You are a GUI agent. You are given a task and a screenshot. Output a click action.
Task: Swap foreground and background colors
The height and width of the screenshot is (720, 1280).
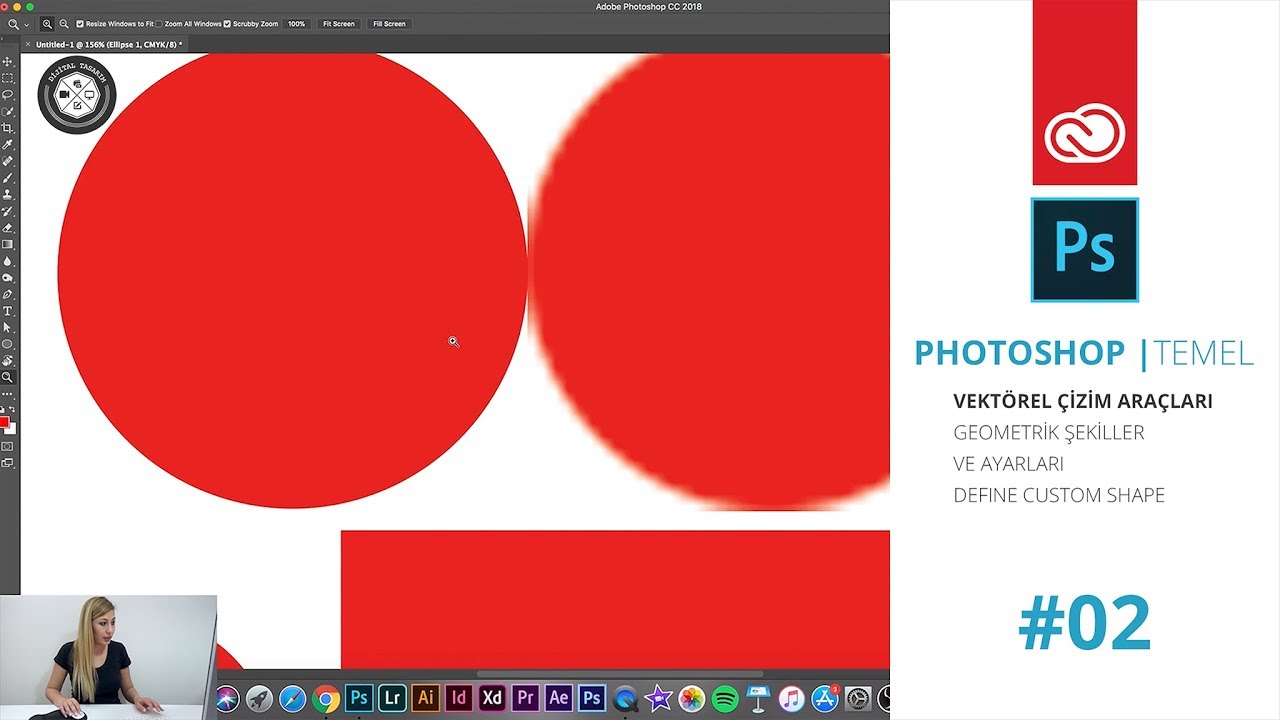(x=13, y=410)
